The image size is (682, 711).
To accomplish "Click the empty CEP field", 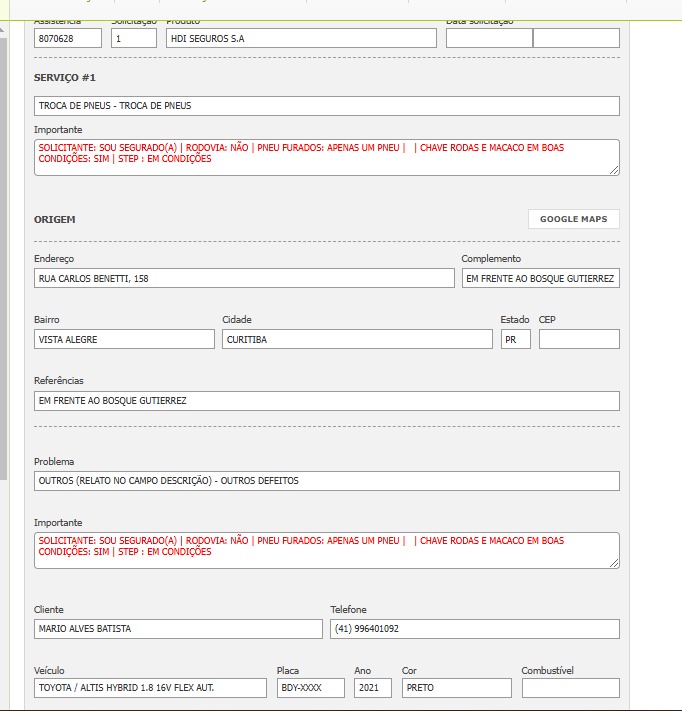I will (578, 339).
